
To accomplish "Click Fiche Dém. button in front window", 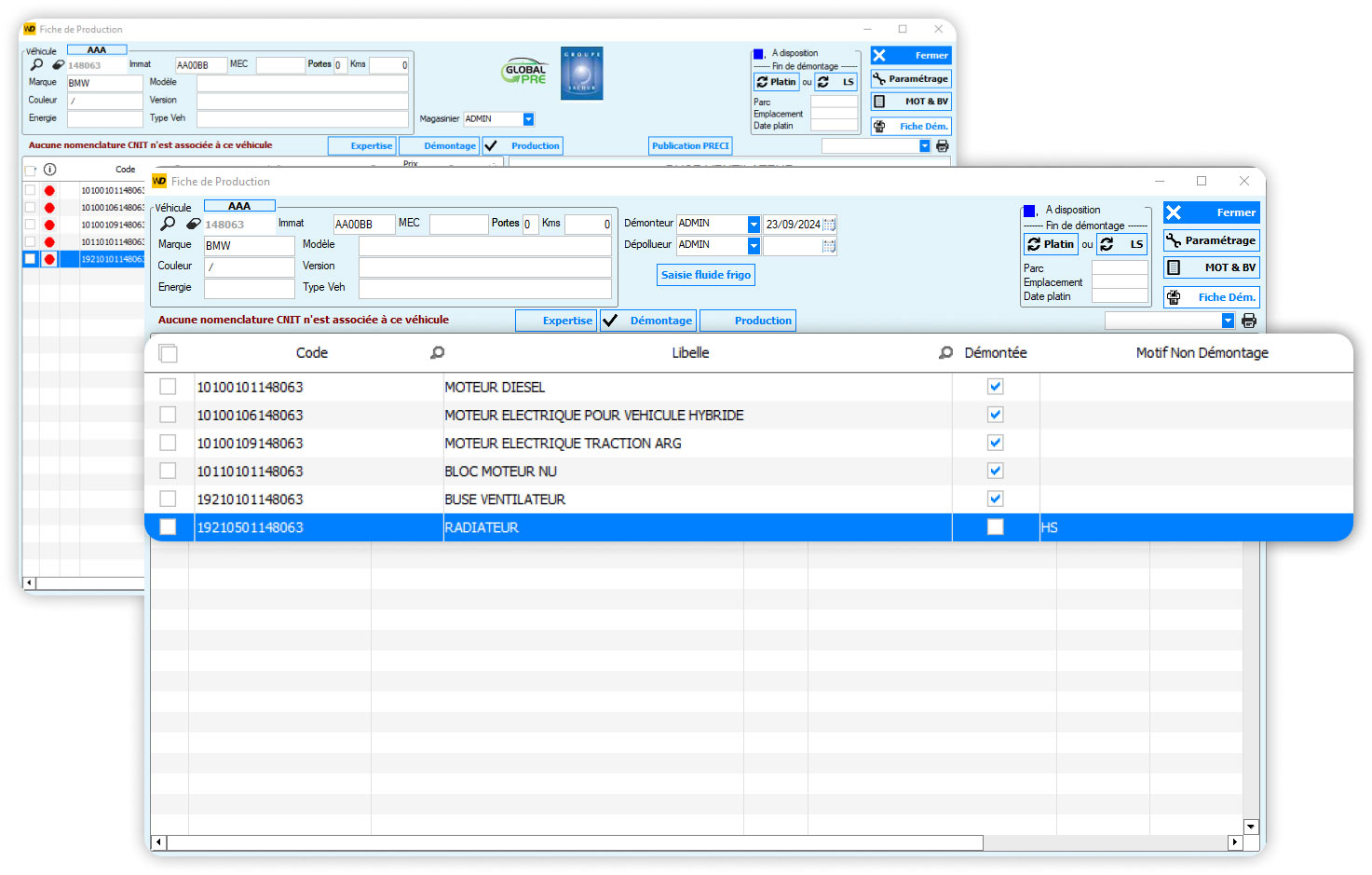I will pos(1211,297).
